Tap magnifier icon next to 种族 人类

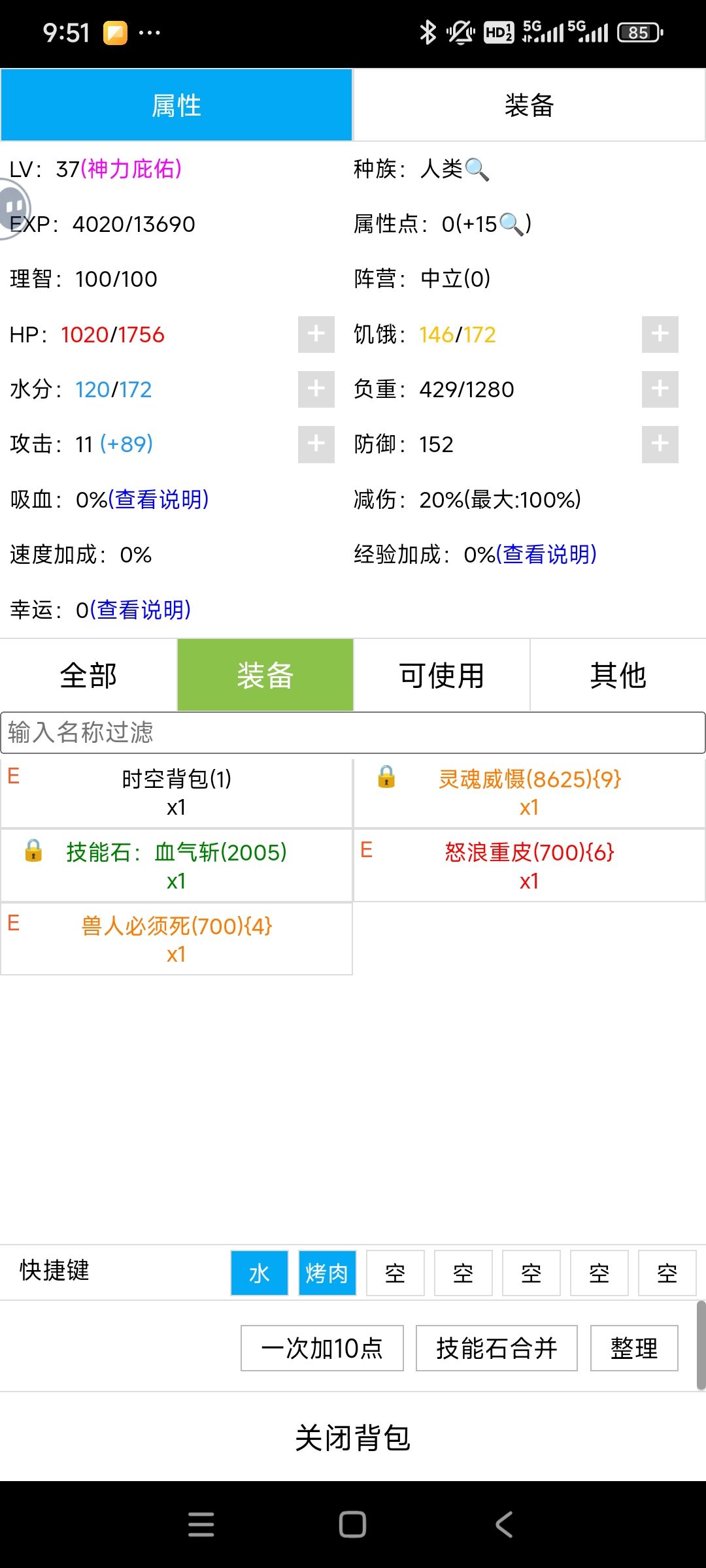pos(477,170)
